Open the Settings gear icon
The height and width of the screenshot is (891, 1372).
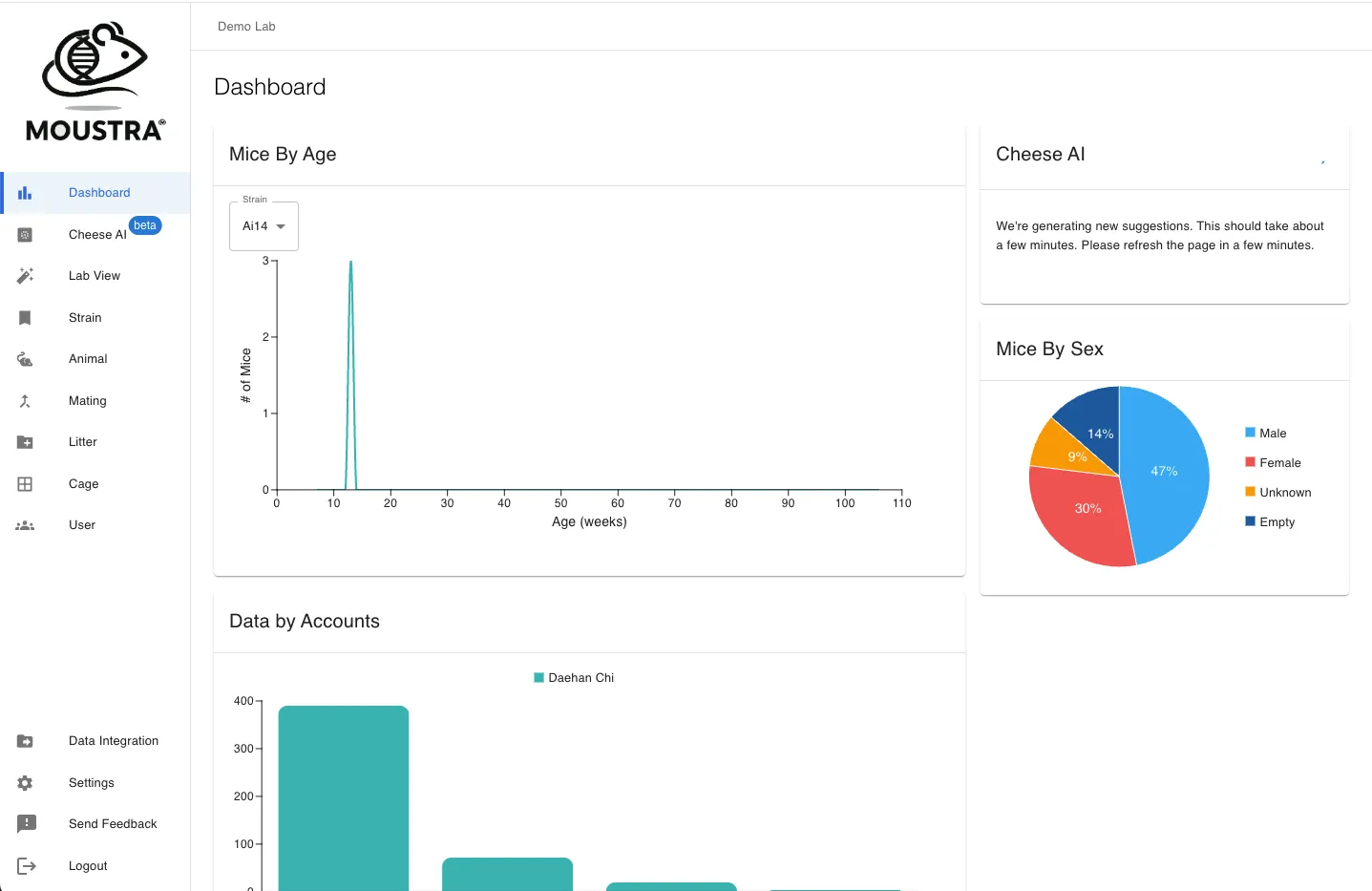(25, 782)
